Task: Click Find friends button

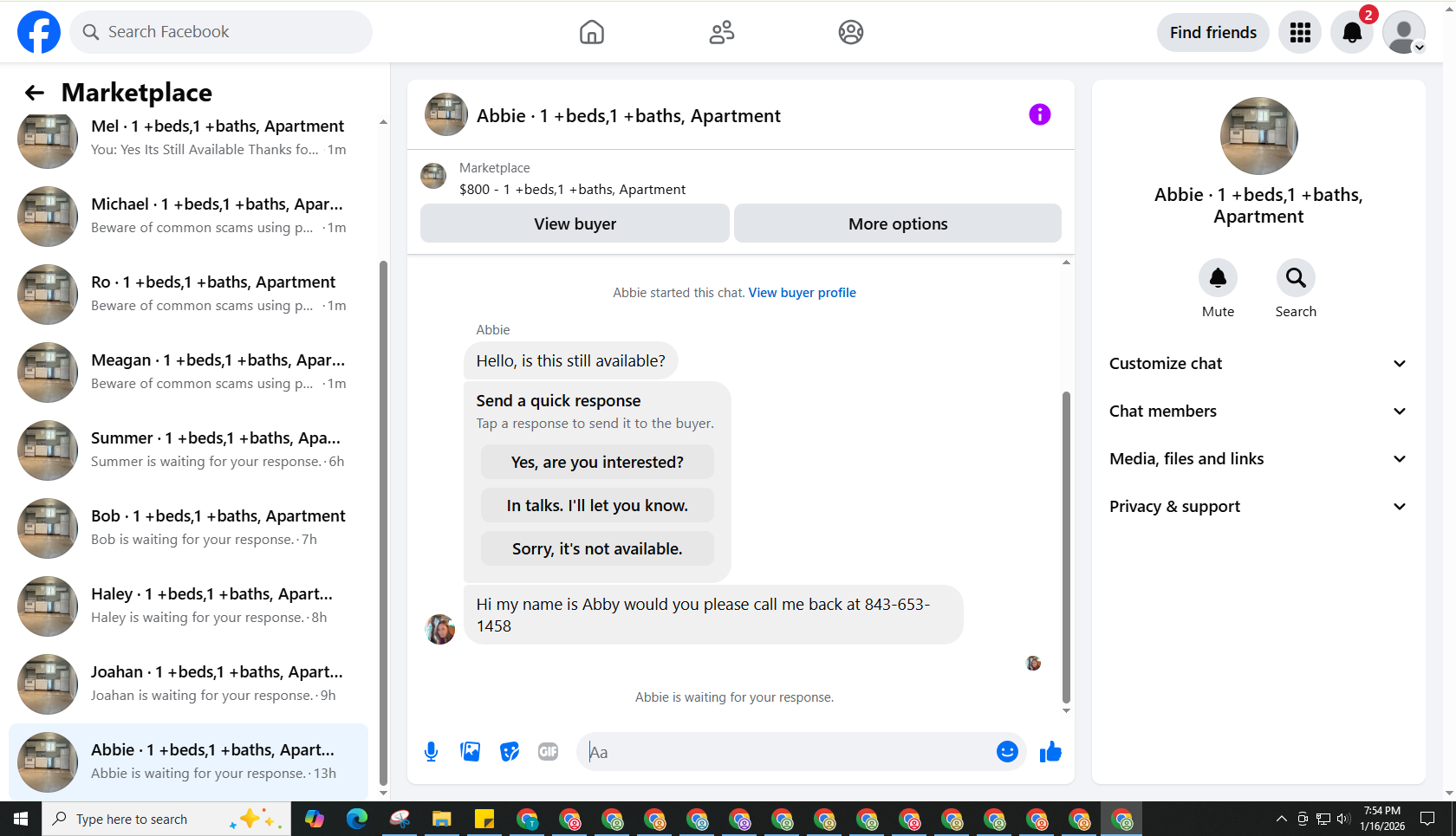Action: tap(1213, 32)
